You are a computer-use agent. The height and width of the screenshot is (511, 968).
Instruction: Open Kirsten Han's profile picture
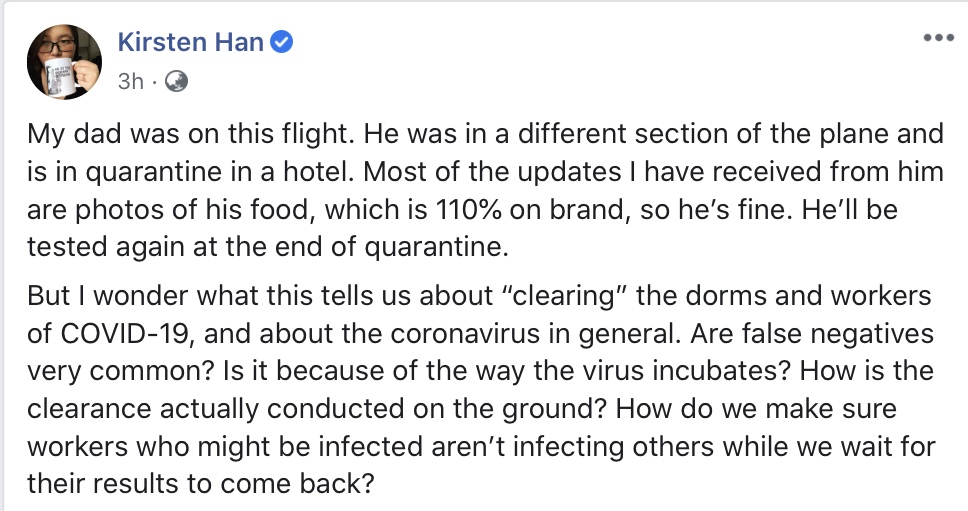64,62
